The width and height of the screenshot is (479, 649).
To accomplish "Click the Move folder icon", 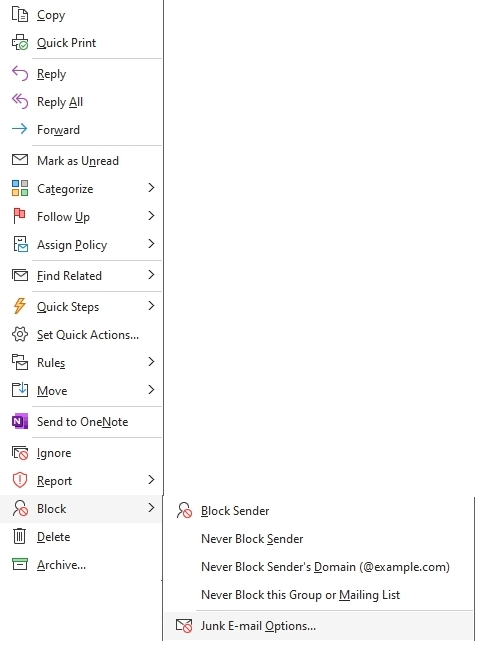I will pos(19,390).
